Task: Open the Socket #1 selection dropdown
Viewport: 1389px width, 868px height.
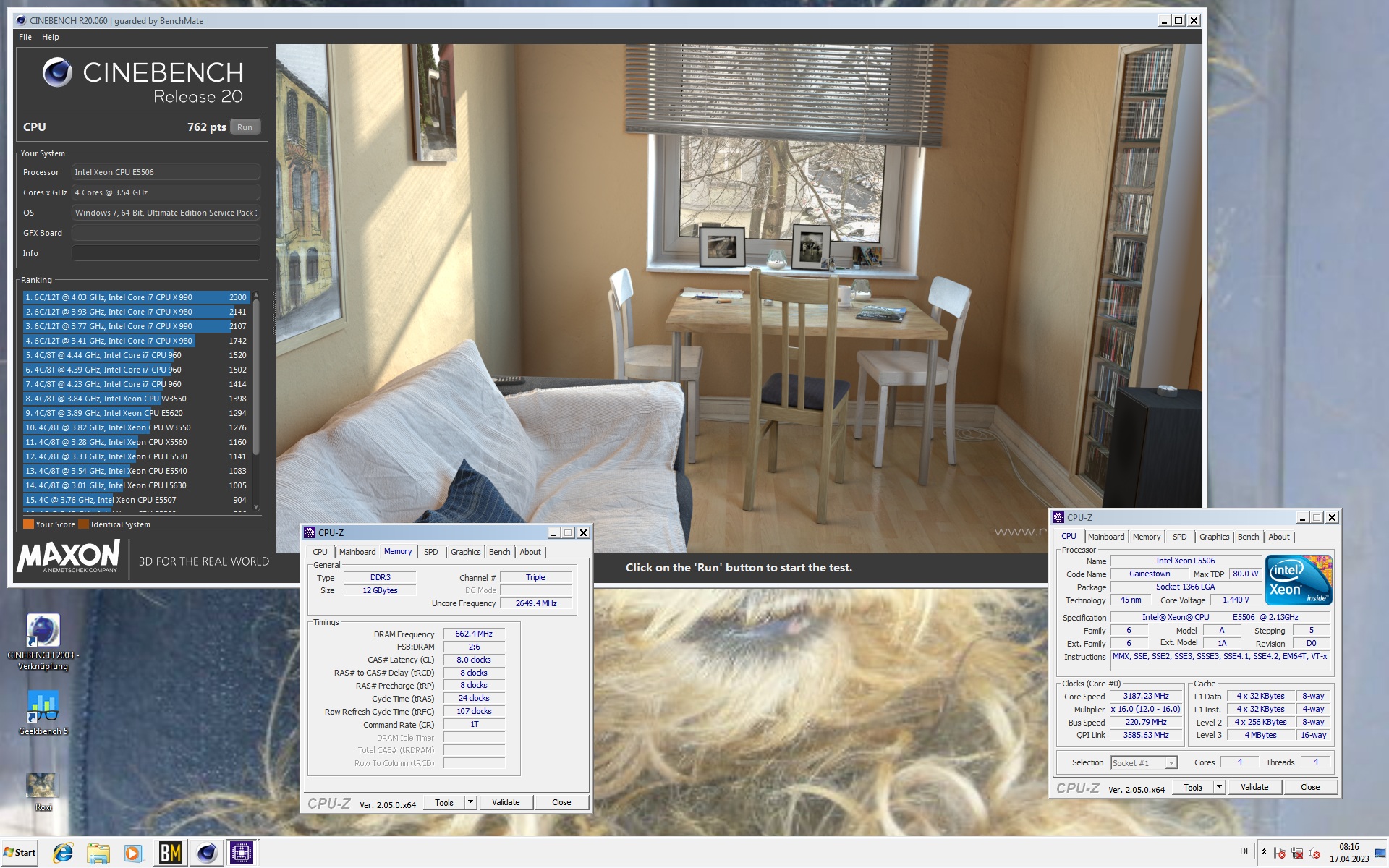Action: (1144, 763)
